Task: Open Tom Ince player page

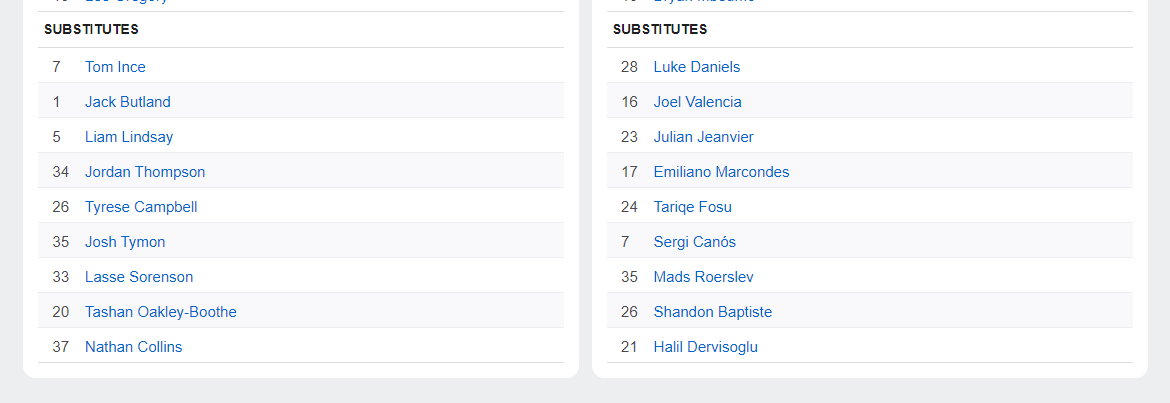Action: tap(115, 67)
